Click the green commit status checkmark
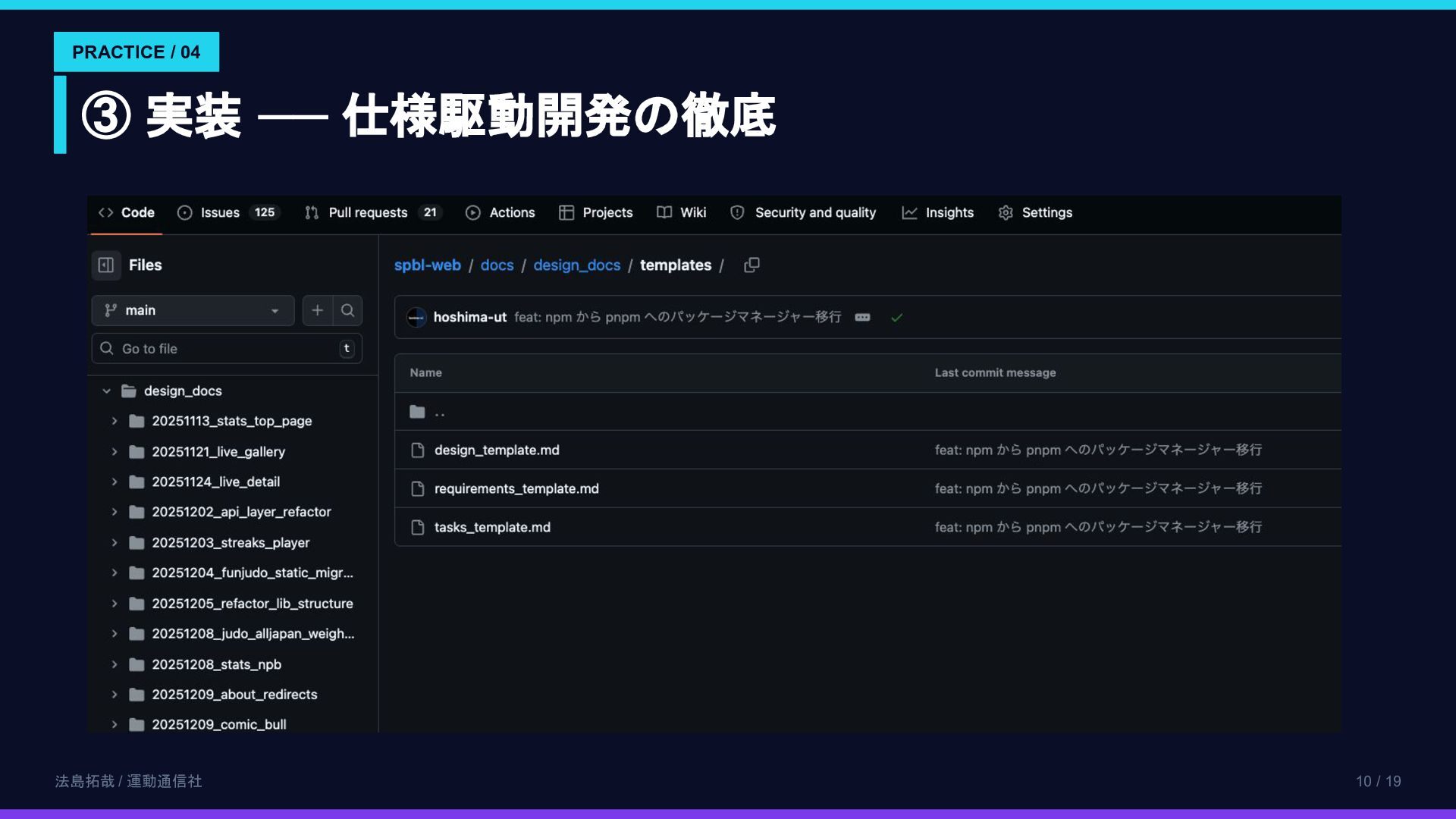The width and height of the screenshot is (1456, 819). point(896,318)
